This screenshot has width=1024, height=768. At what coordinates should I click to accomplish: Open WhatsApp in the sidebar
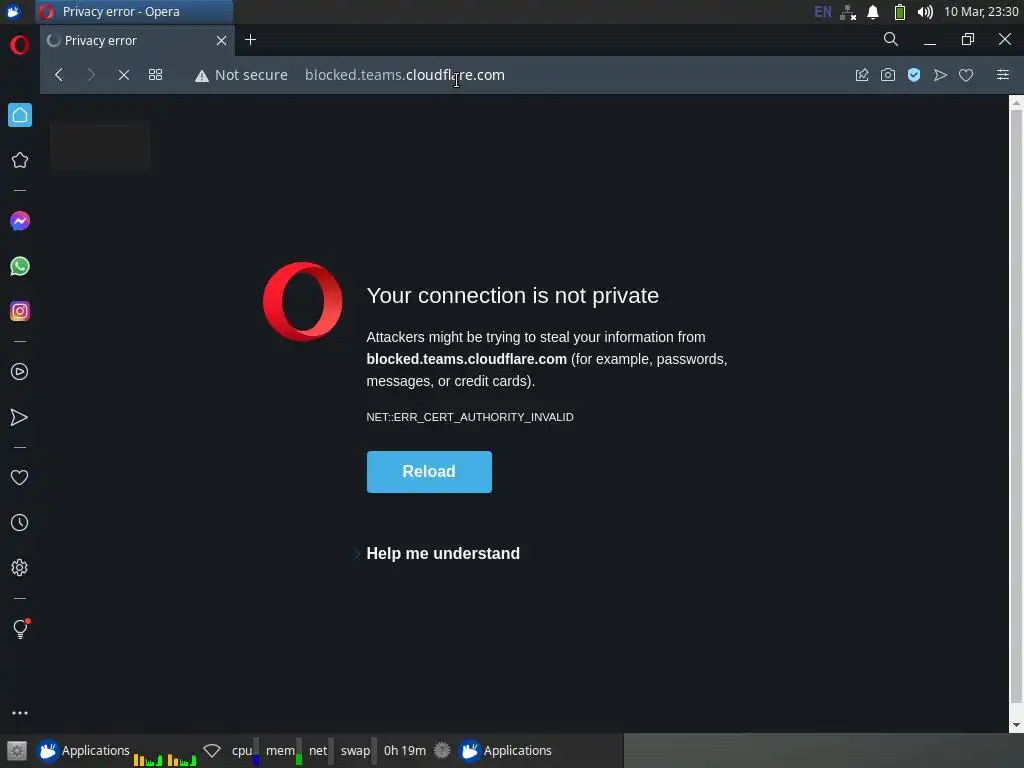point(20,266)
